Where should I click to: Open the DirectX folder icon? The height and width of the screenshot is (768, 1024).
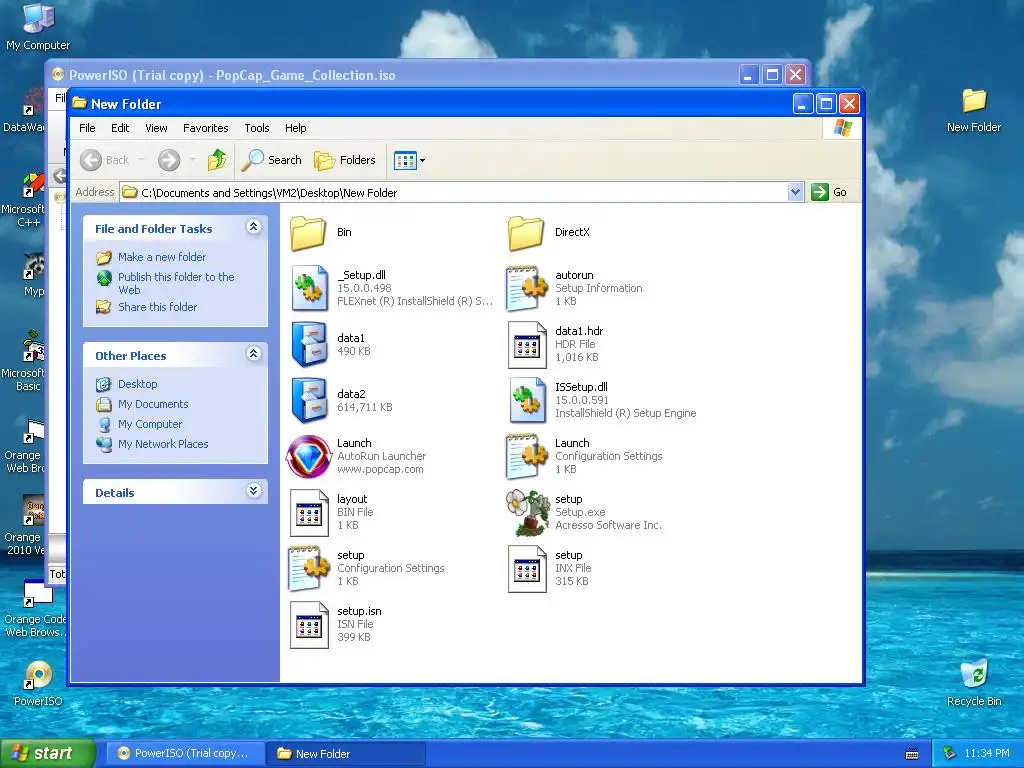(526, 232)
